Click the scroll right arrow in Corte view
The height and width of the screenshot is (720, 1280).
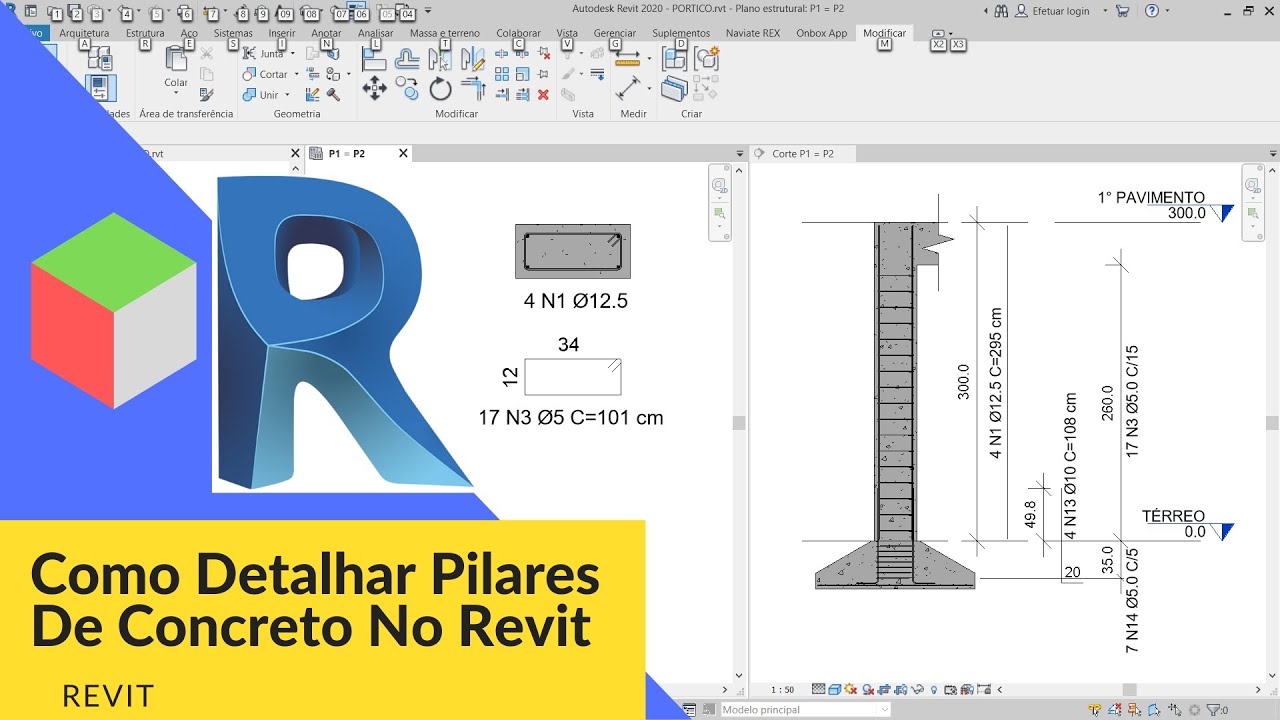tap(1258, 690)
